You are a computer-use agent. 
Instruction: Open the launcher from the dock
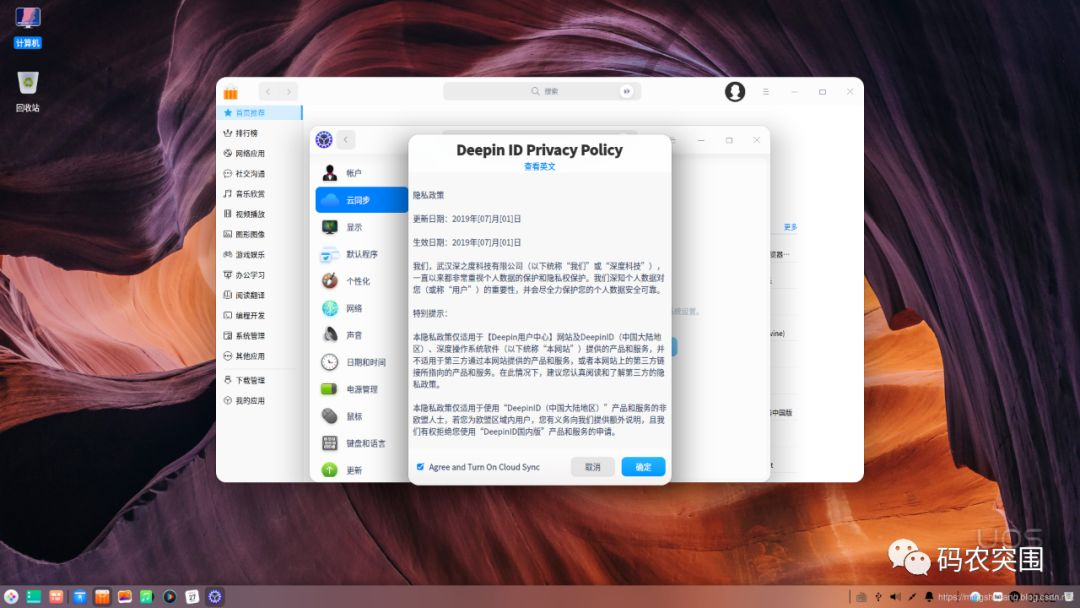click(x=11, y=596)
